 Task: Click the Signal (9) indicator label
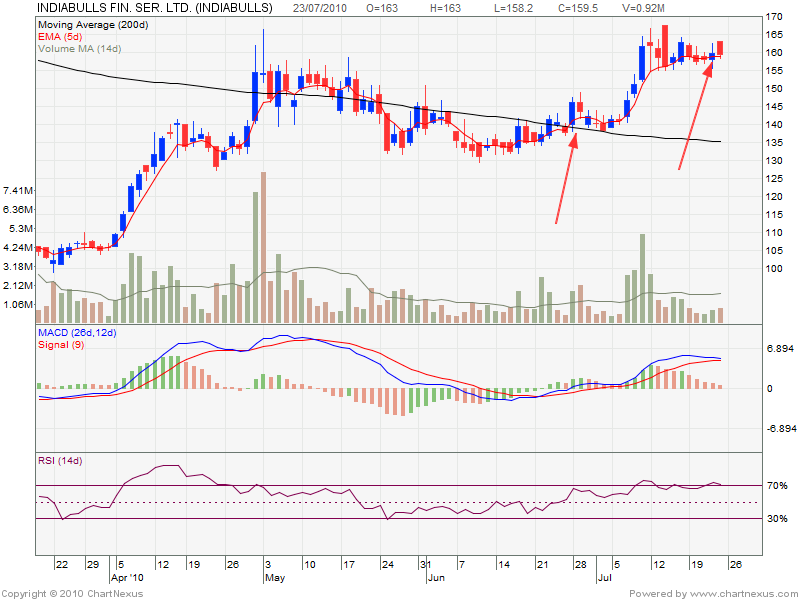click(63, 344)
